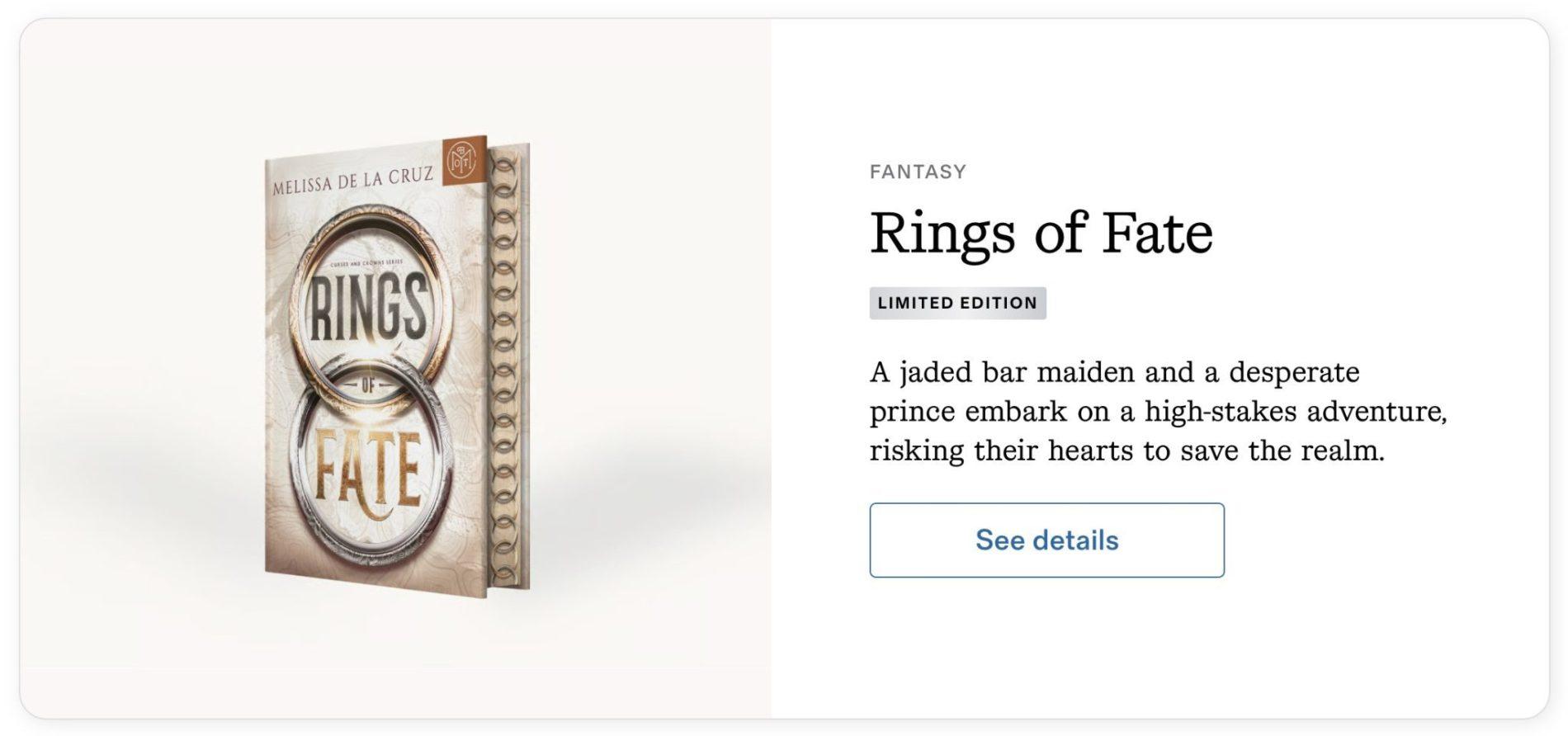The height and width of the screenshot is (736, 1568).
Task: Click the See details button
Action: pyautogui.click(x=1046, y=540)
